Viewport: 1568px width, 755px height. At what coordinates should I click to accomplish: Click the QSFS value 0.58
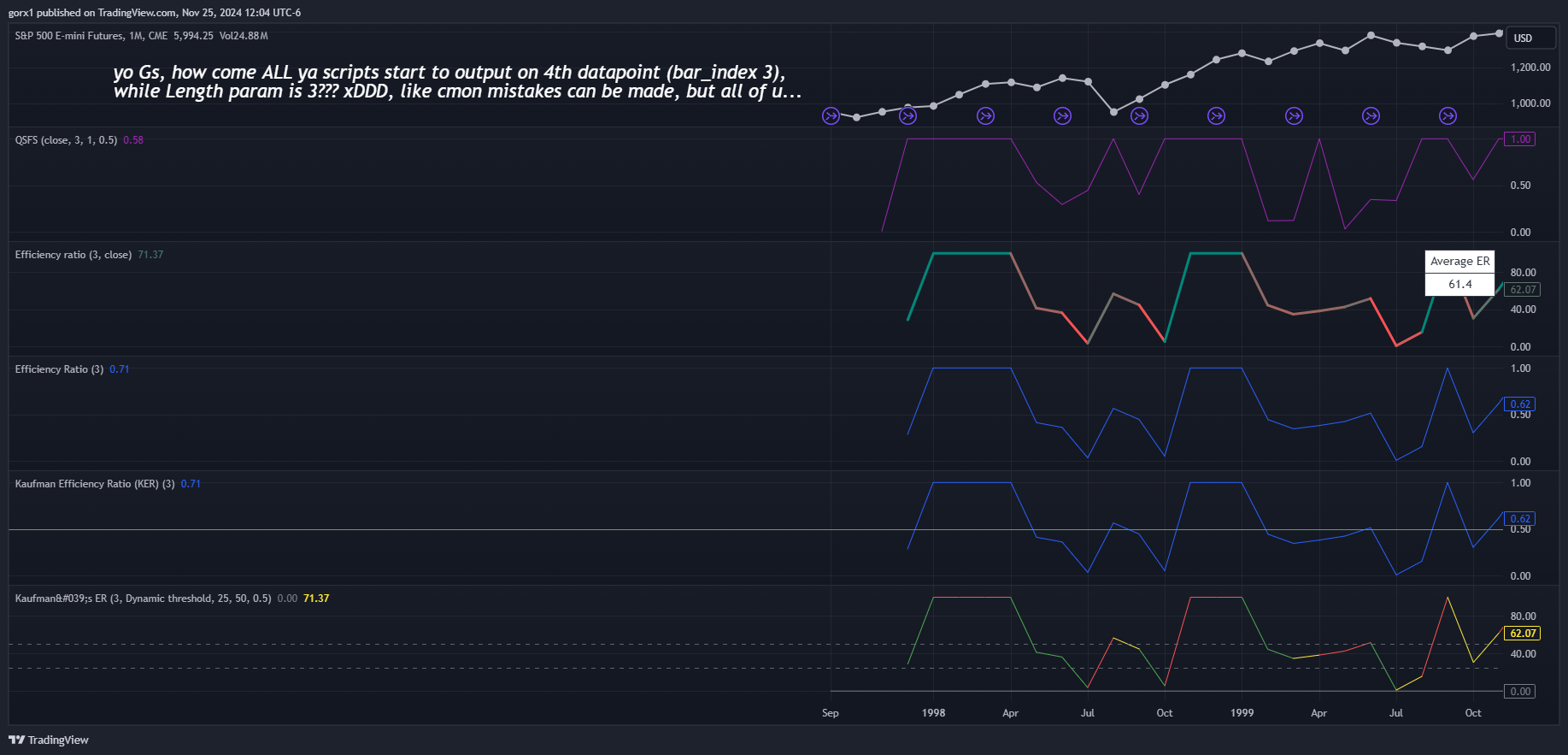pos(133,140)
